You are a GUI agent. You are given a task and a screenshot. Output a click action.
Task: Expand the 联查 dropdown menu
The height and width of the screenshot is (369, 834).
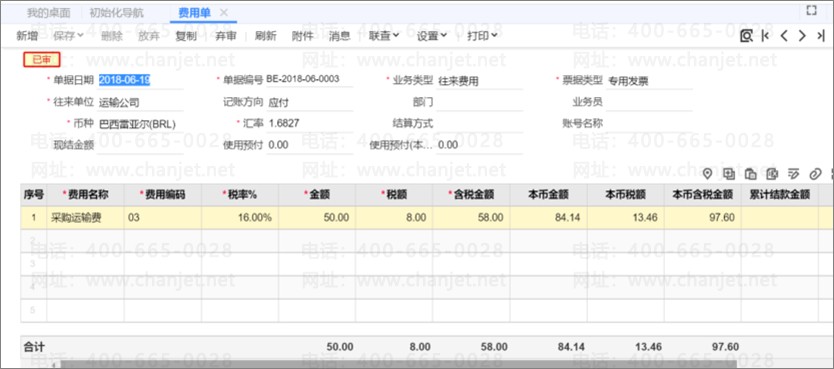383,36
